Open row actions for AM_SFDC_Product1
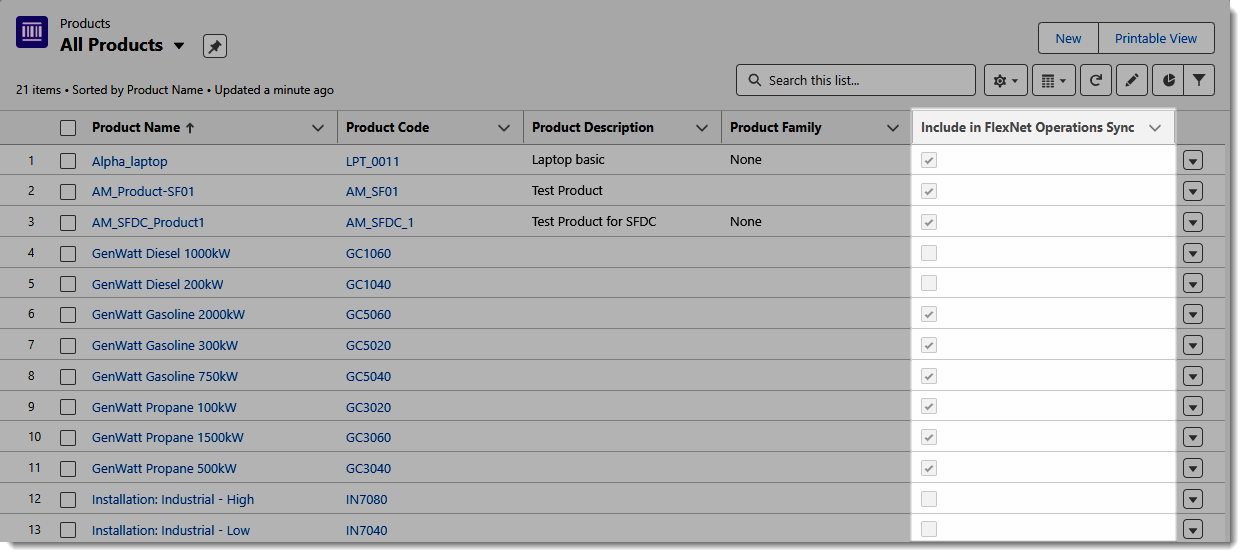 [x=1192, y=222]
